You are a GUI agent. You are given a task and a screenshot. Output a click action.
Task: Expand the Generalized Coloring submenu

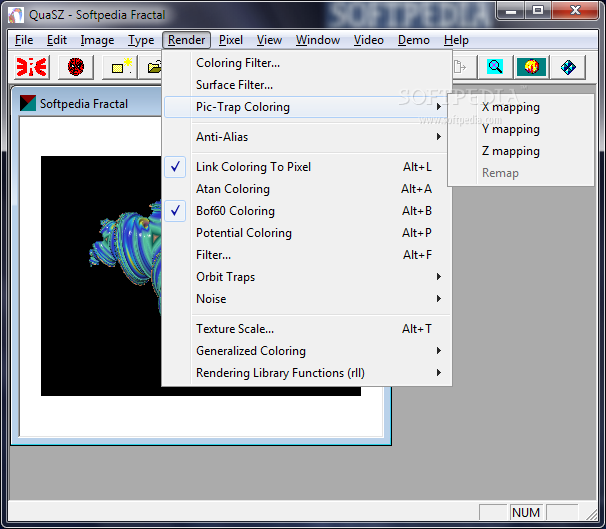[307, 351]
